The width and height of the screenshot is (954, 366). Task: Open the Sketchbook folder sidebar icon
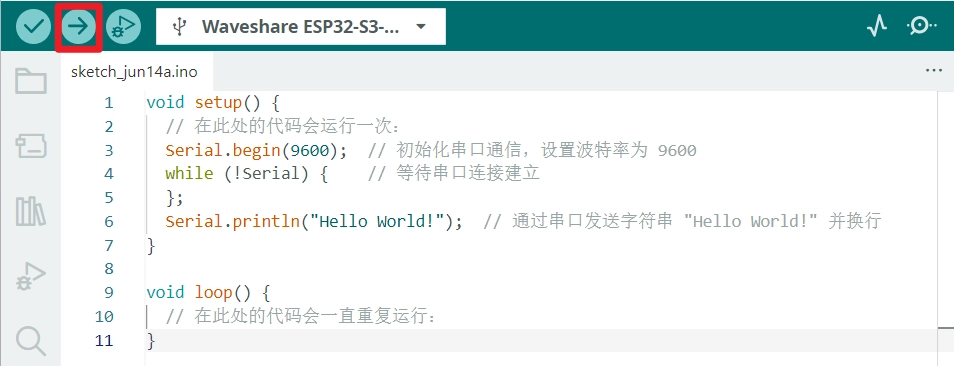click(31, 81)
